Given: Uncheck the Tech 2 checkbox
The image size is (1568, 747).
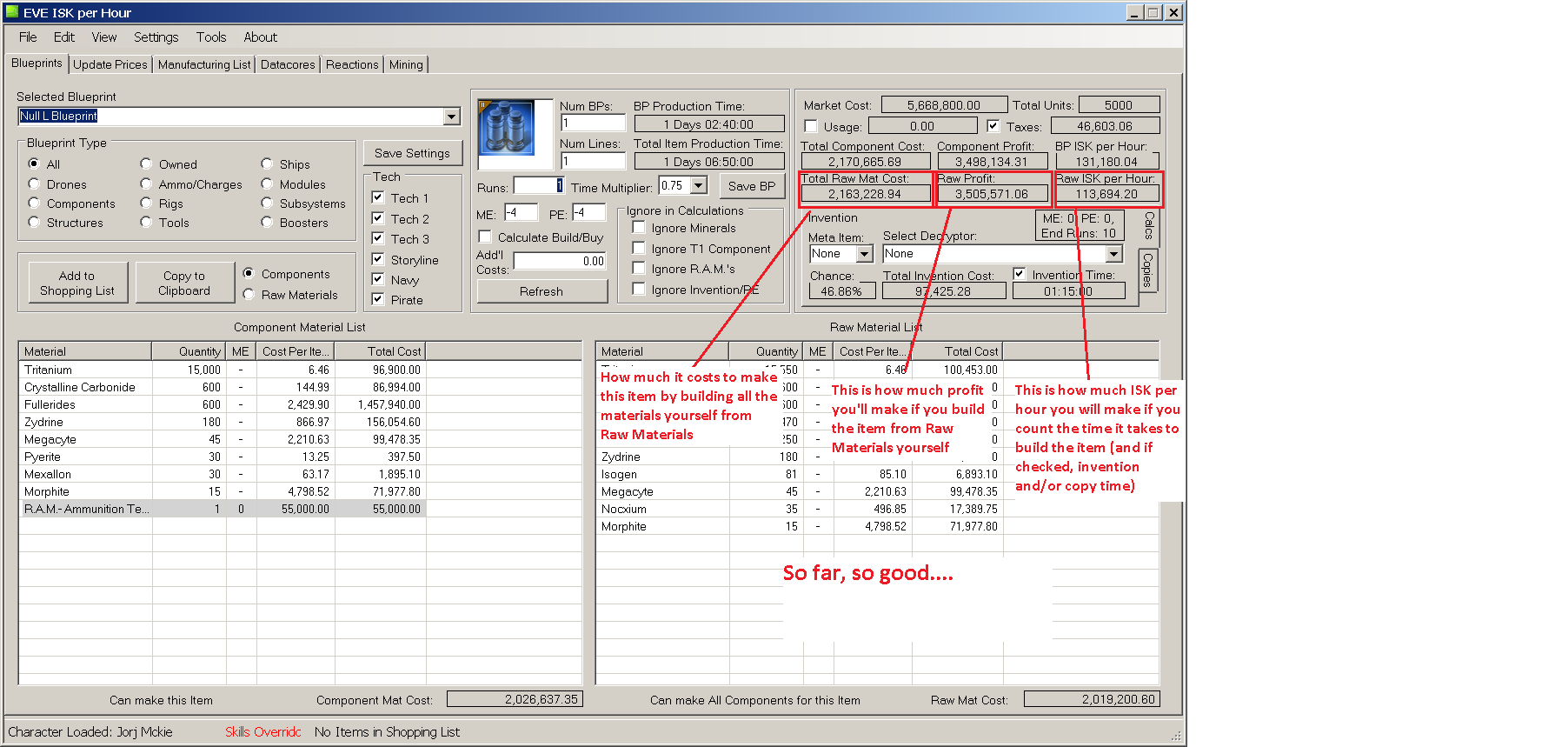Looking at the screenshot, I should point(378,218).
